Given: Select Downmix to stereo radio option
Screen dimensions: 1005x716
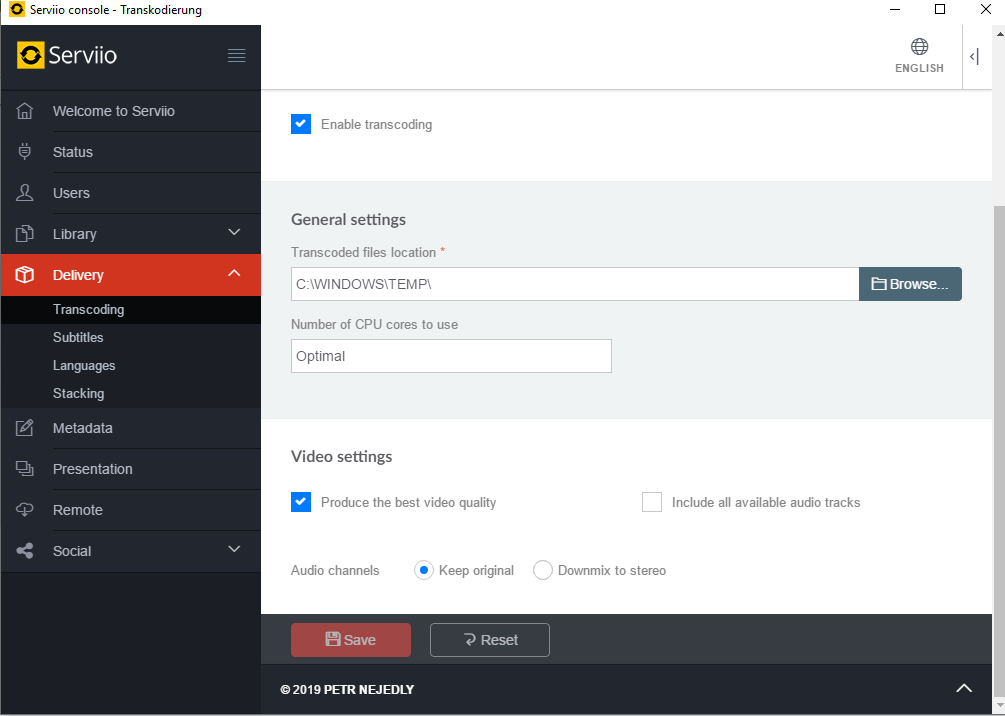Looking at the screenshot, I should click(543, 570).
